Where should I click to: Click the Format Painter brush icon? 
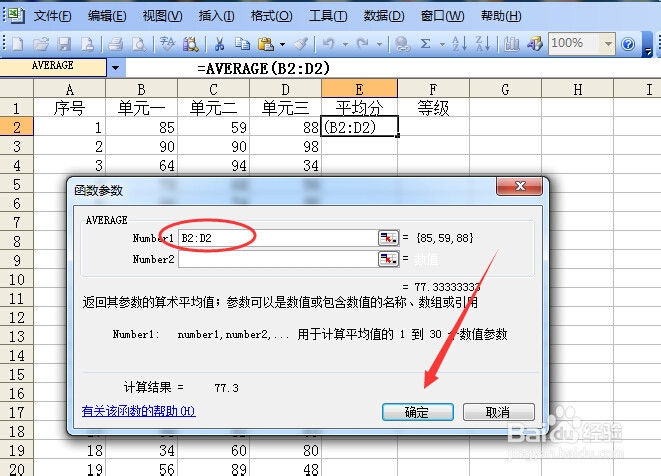301,43
